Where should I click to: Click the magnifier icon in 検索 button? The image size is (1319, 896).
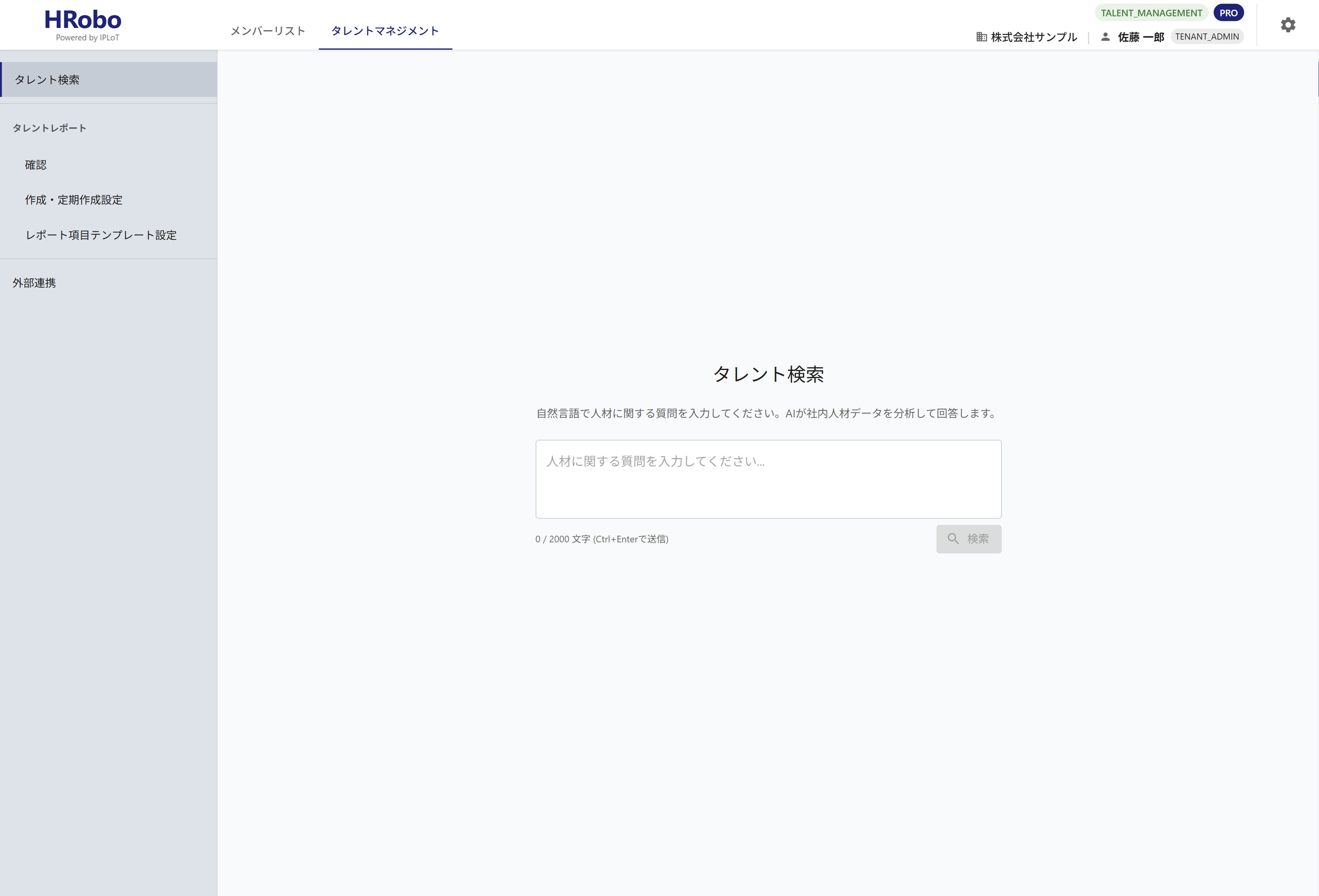953,538
